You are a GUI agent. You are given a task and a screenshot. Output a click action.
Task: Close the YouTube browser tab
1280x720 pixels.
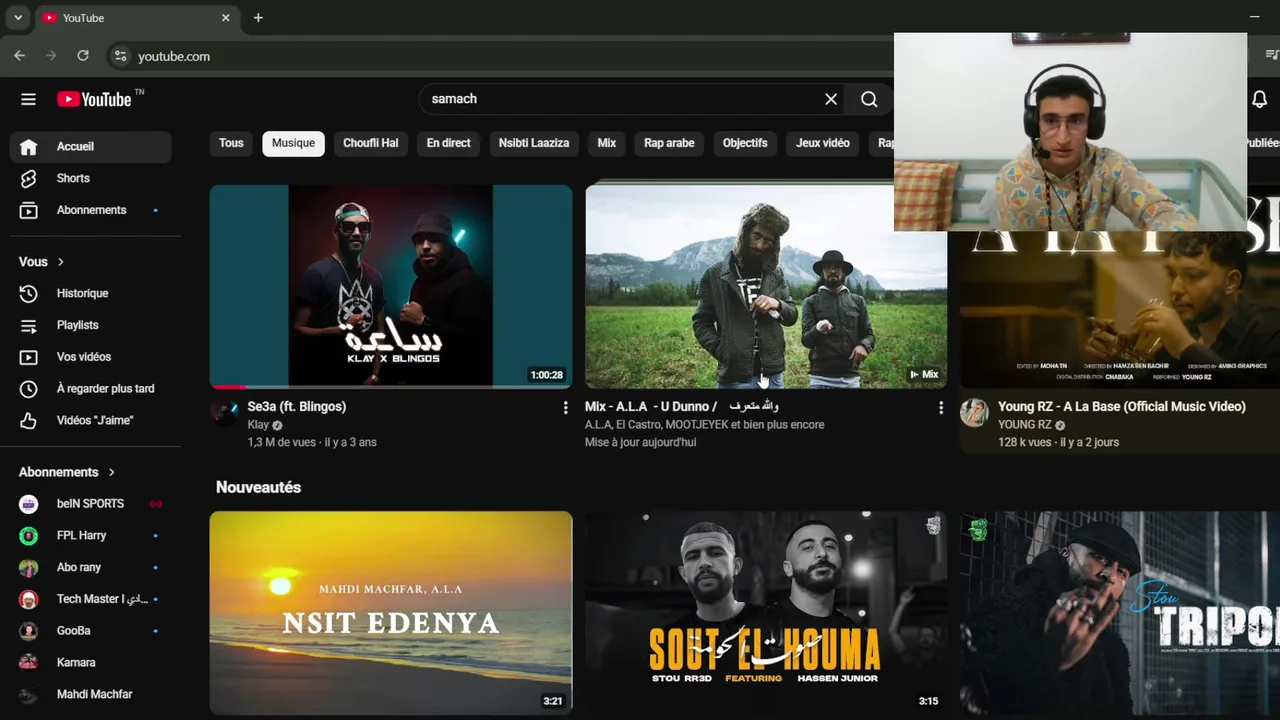point(226,18)
